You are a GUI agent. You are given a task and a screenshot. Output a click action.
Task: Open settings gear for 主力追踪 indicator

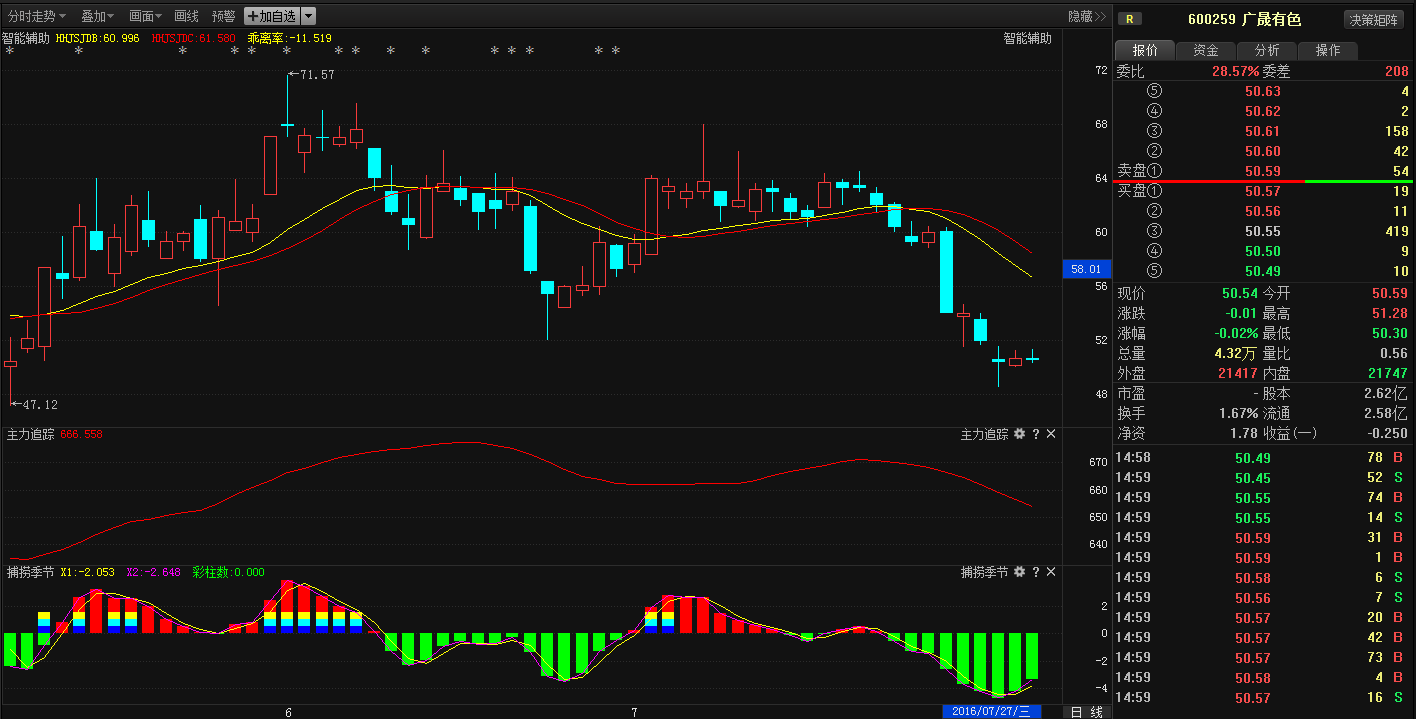(1019, 434)
